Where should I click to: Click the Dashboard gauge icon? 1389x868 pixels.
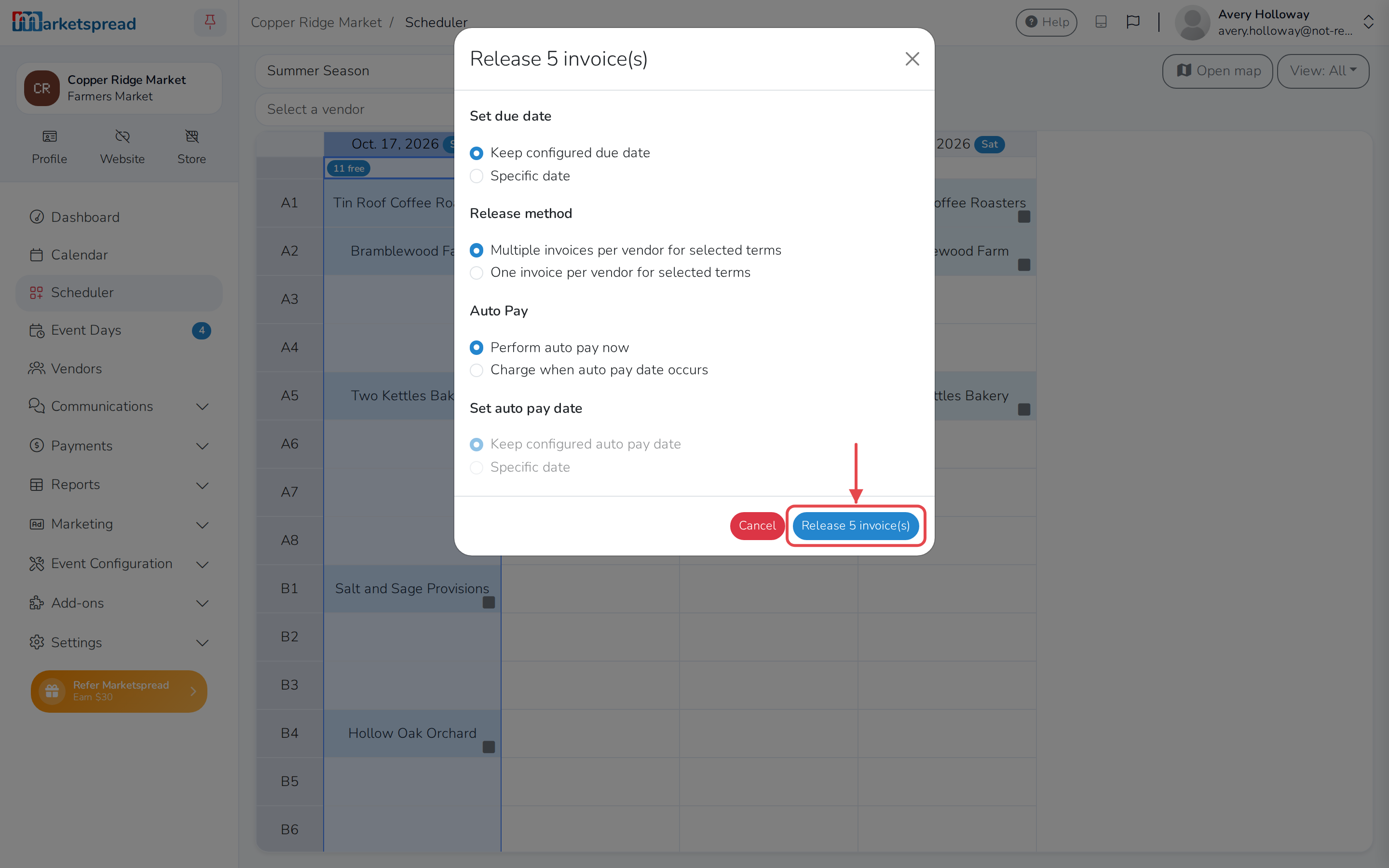point(37,217)
